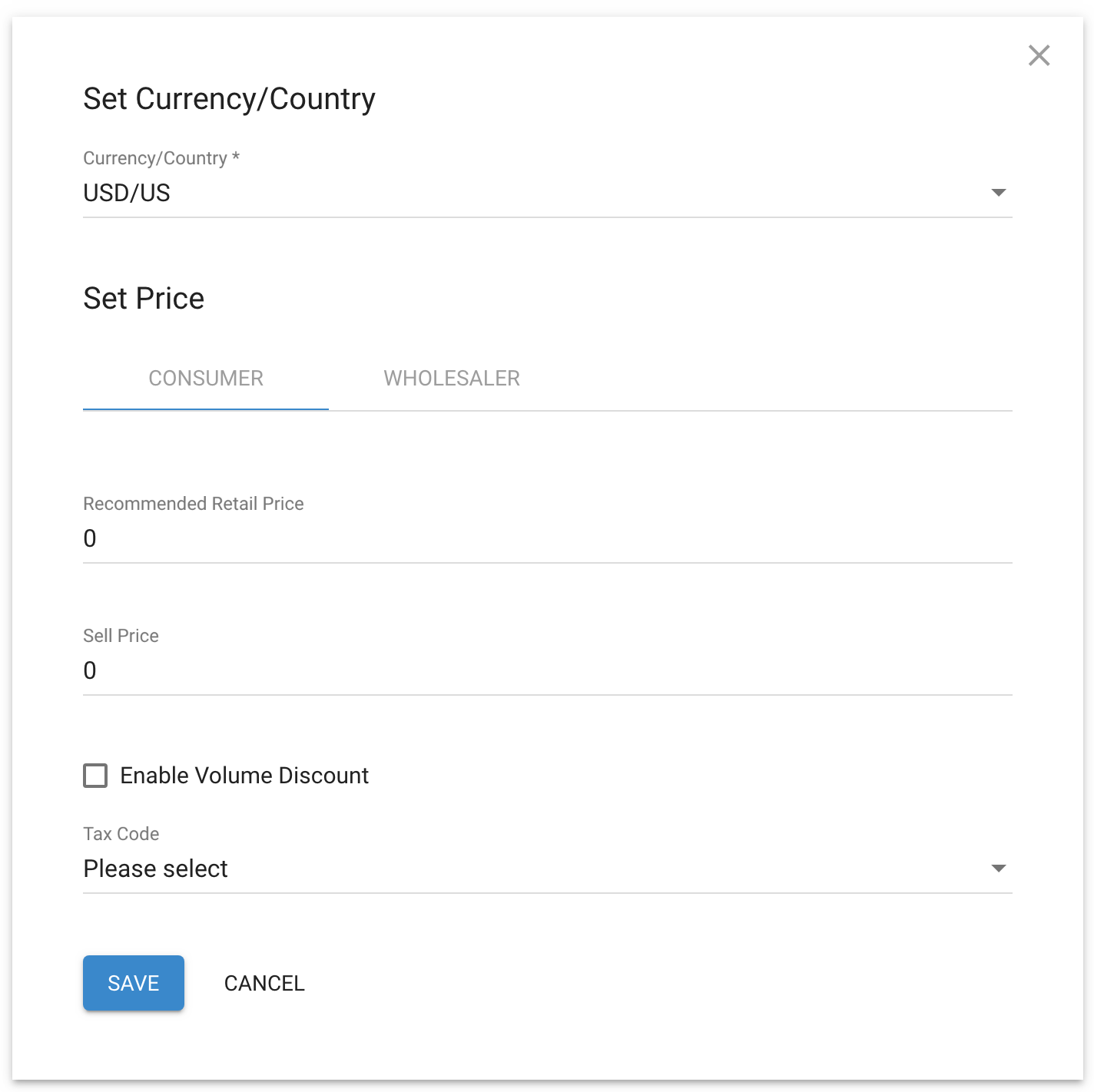Click the Recommended Retail Price label
The image size is (1094, 1092).
point(194,504)
